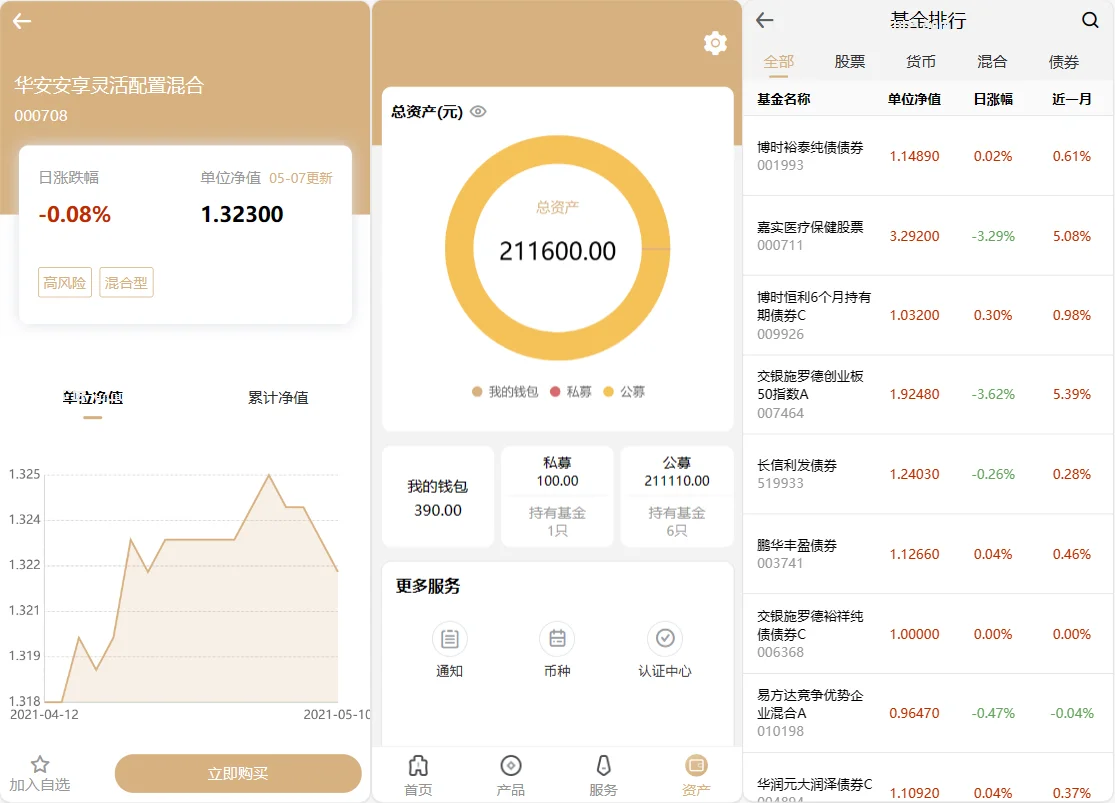Open search in 基金排行 screen
This screenshot has width=1115, height=803.
click(x=1089, y=20)
